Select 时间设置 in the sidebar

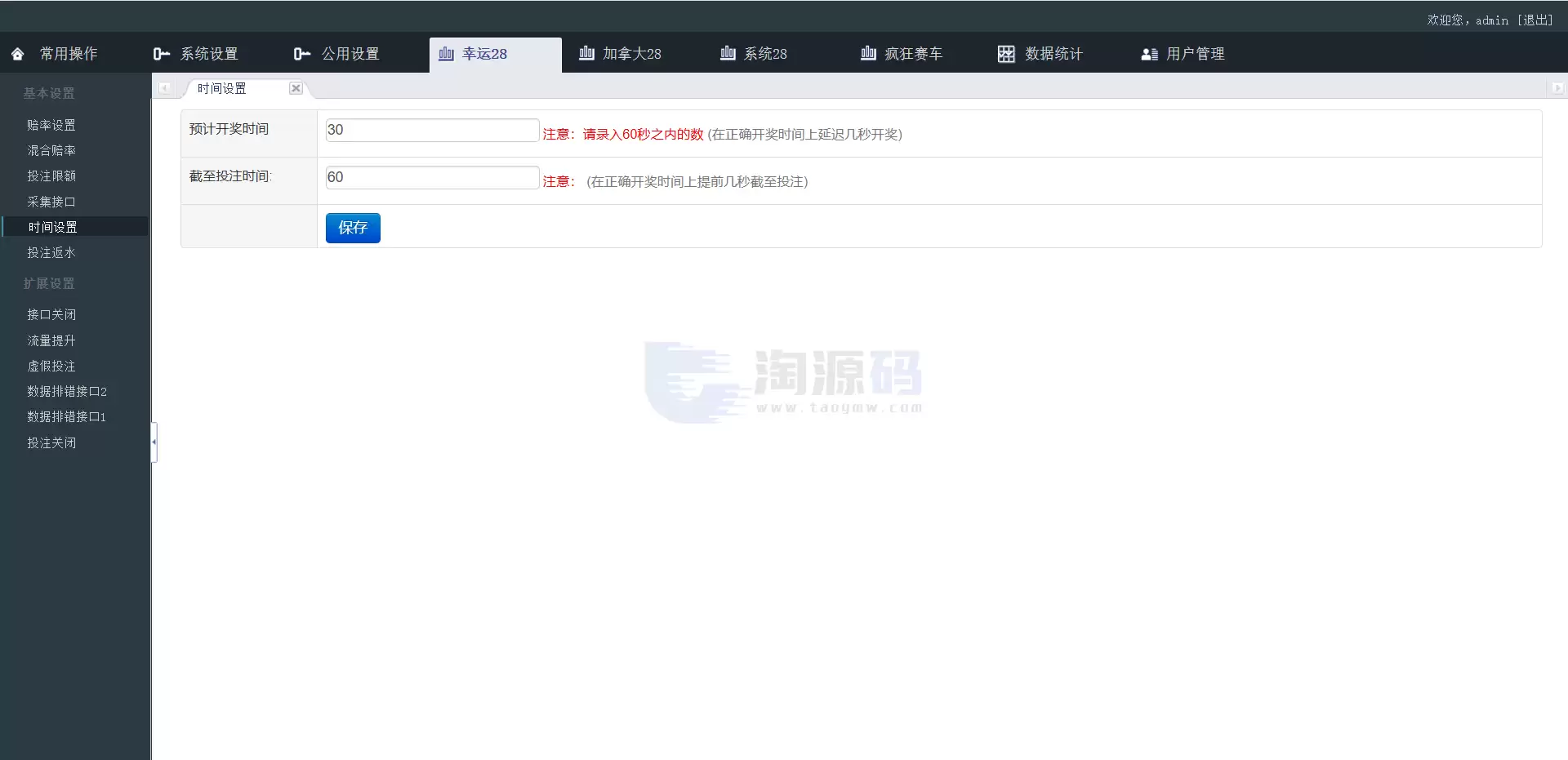click(53, 227)
